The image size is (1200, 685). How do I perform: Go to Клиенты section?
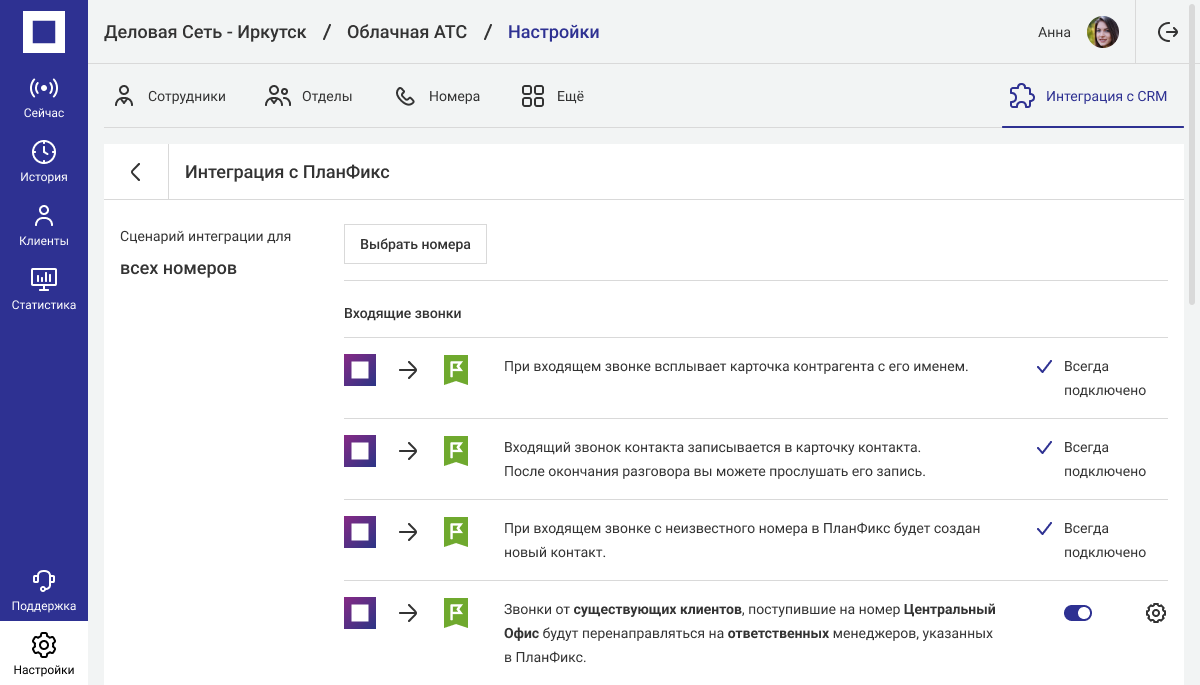pos(44,226)
